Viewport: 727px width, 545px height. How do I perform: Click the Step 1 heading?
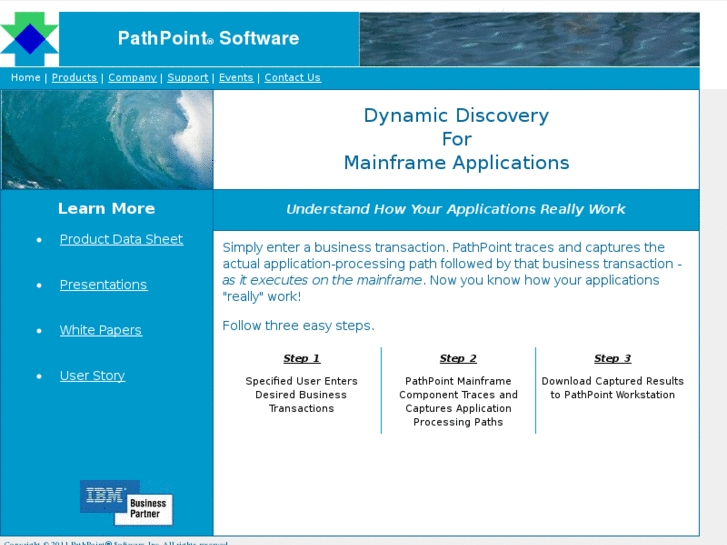click(x=302, y=358)
